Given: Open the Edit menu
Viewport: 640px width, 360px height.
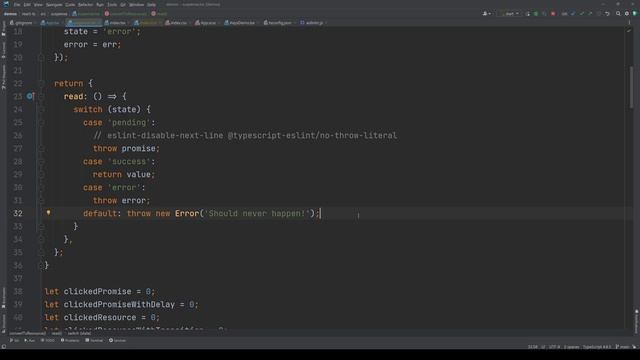Looking at the screenshot, I should click(x=27, y=4).
